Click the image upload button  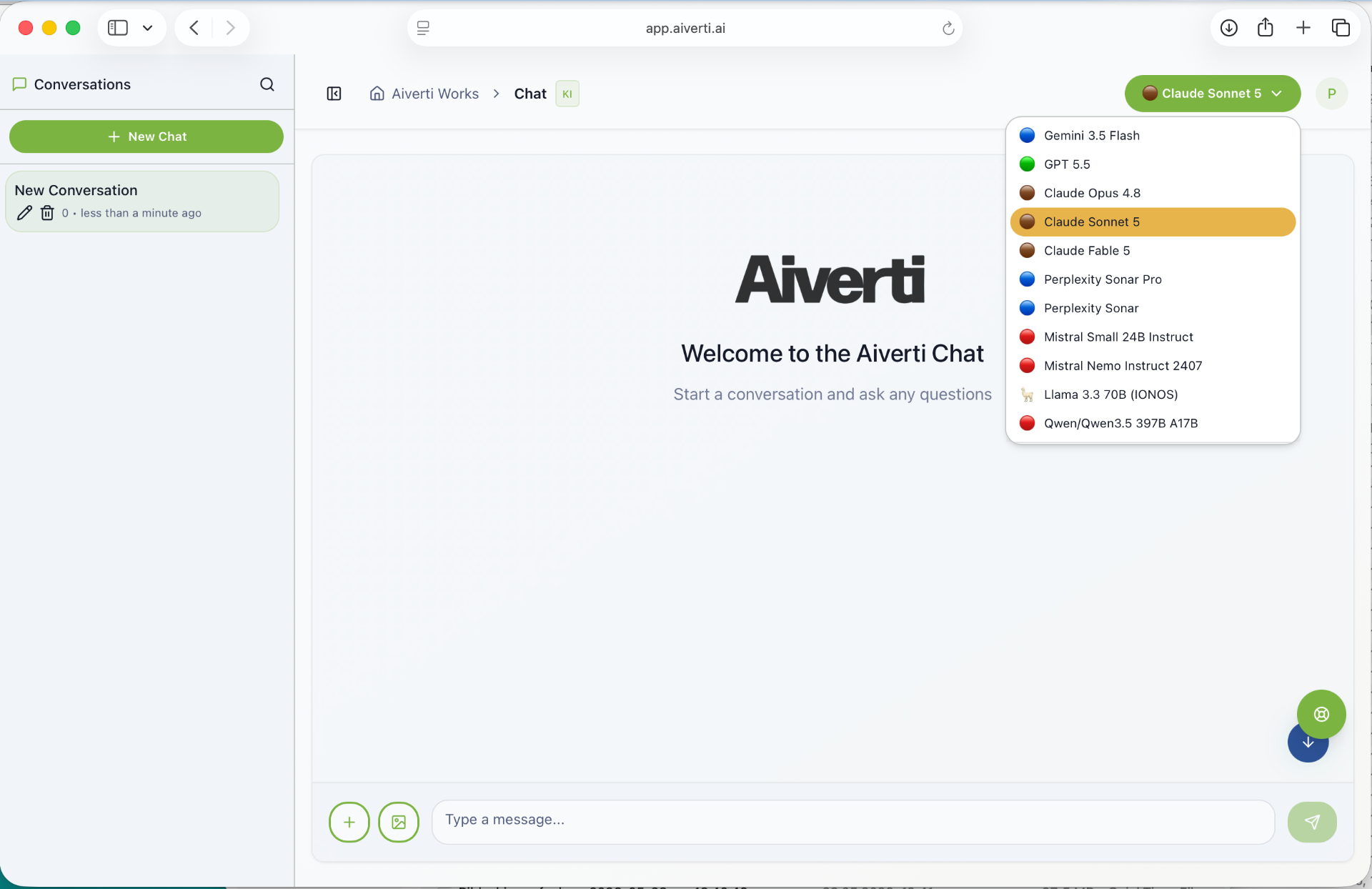click(399, 822)
